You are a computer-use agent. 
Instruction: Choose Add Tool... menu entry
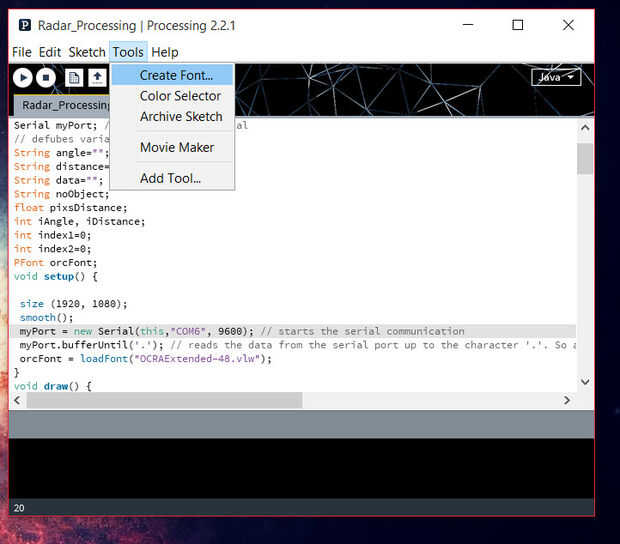[172, 178]
